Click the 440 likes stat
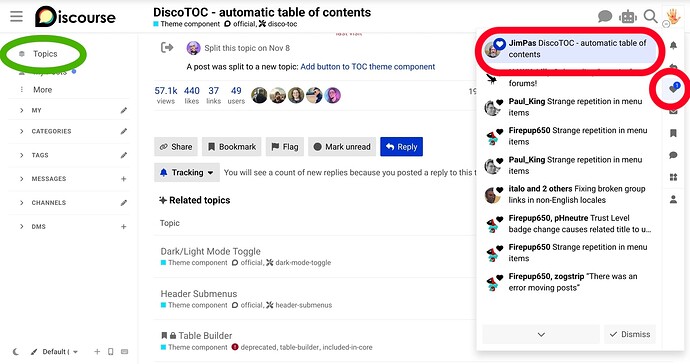Viewport: 690px width, 364px height. (191, 95)
